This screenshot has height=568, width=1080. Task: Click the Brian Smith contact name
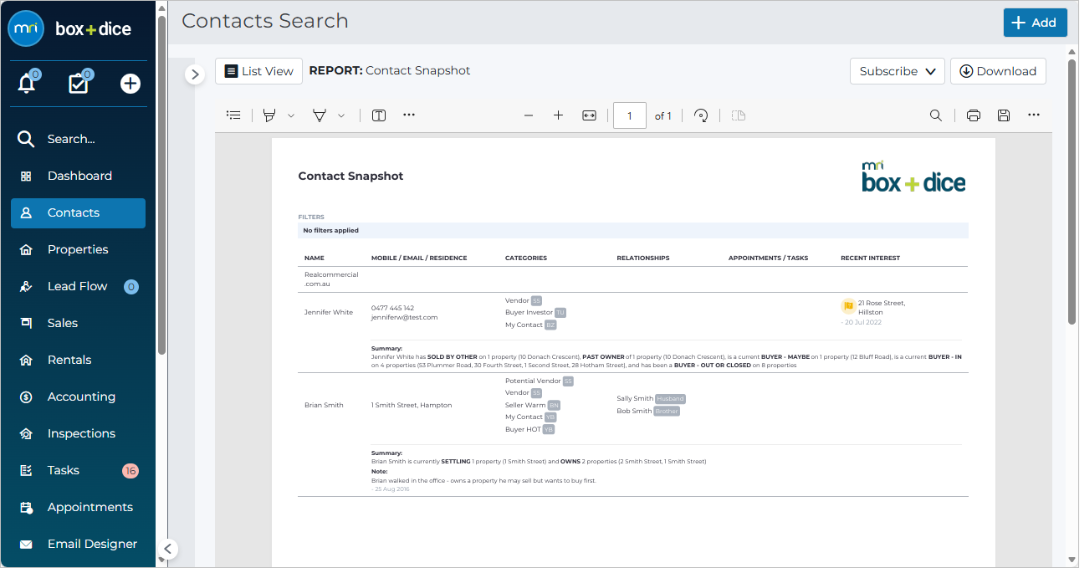click(x=324, y=406)
